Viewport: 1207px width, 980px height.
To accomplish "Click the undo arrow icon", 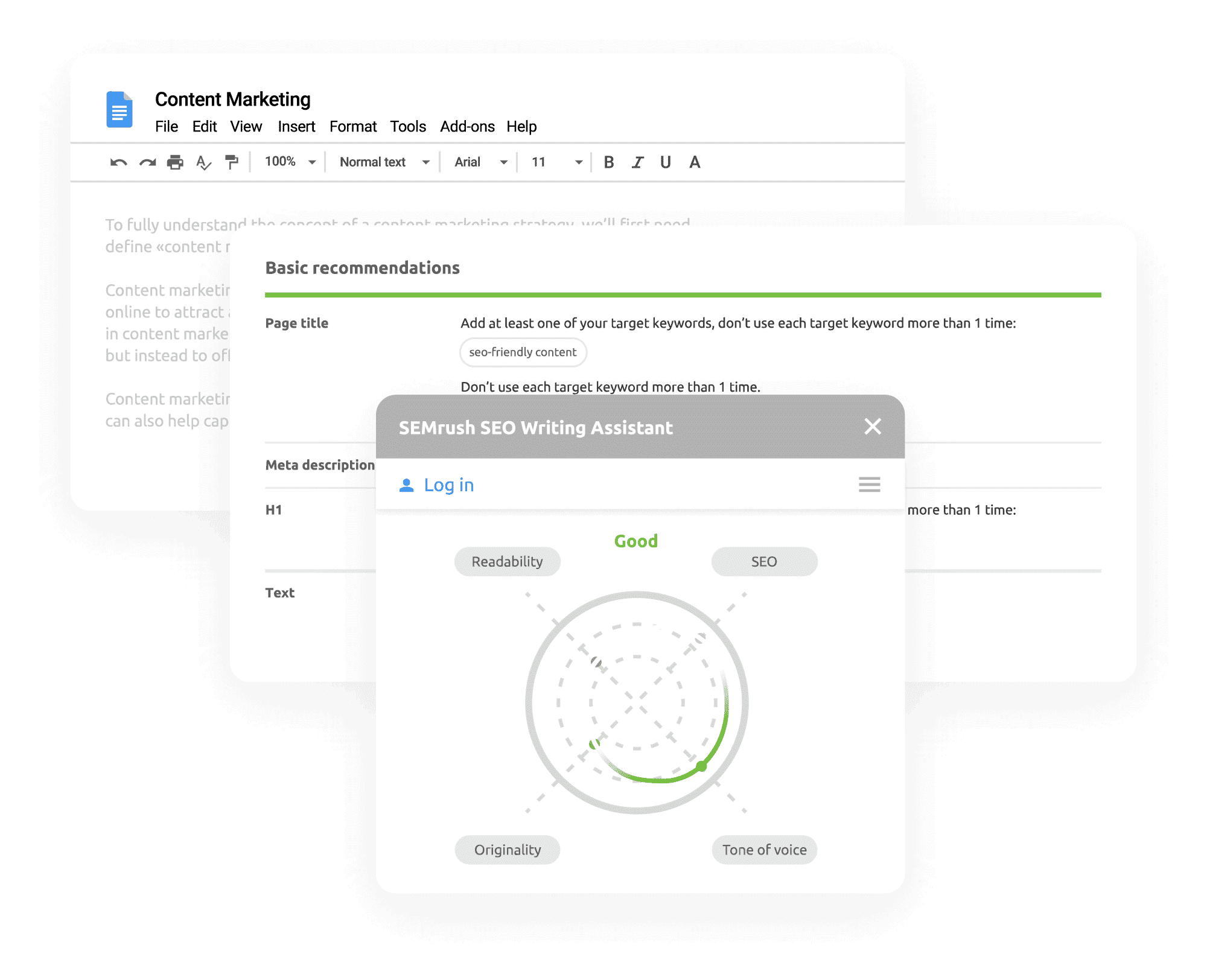I will pyautogui.click(x=118, y=162).
